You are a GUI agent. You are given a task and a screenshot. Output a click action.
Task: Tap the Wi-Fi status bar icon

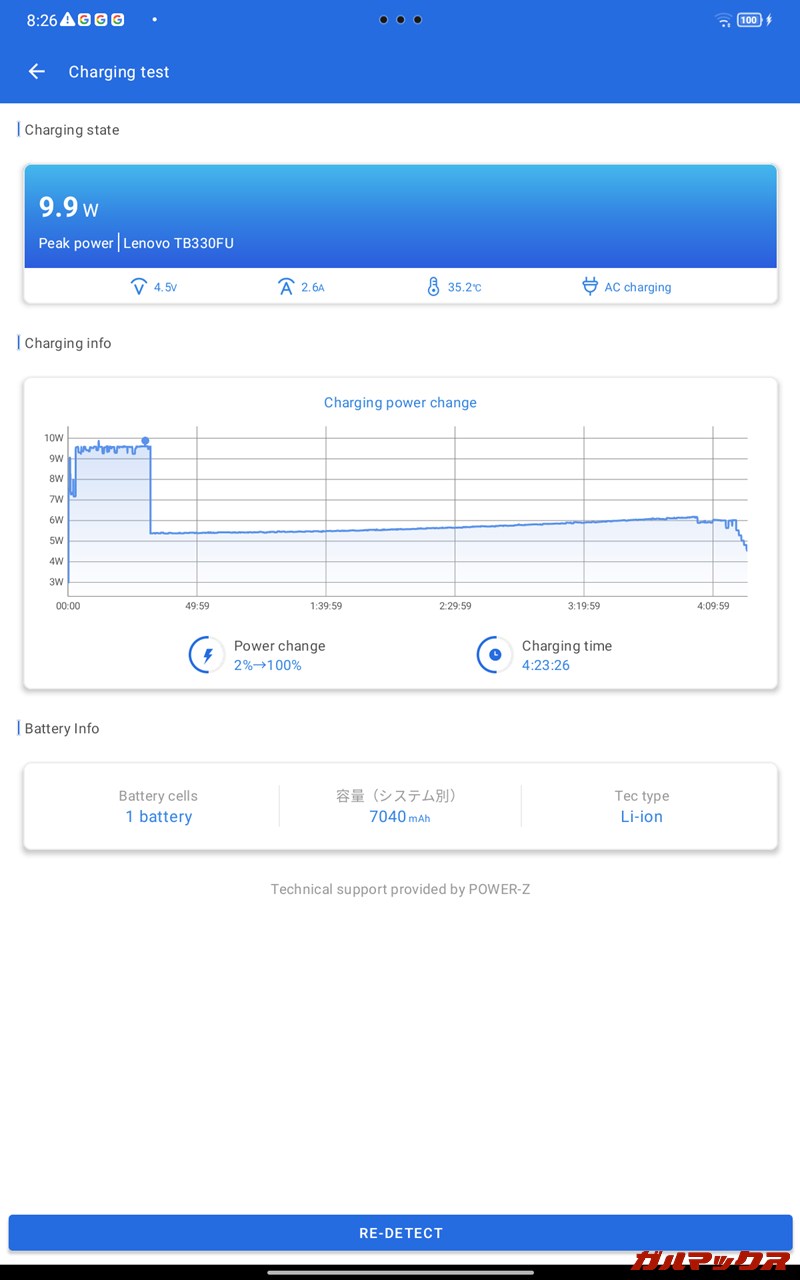723,20
